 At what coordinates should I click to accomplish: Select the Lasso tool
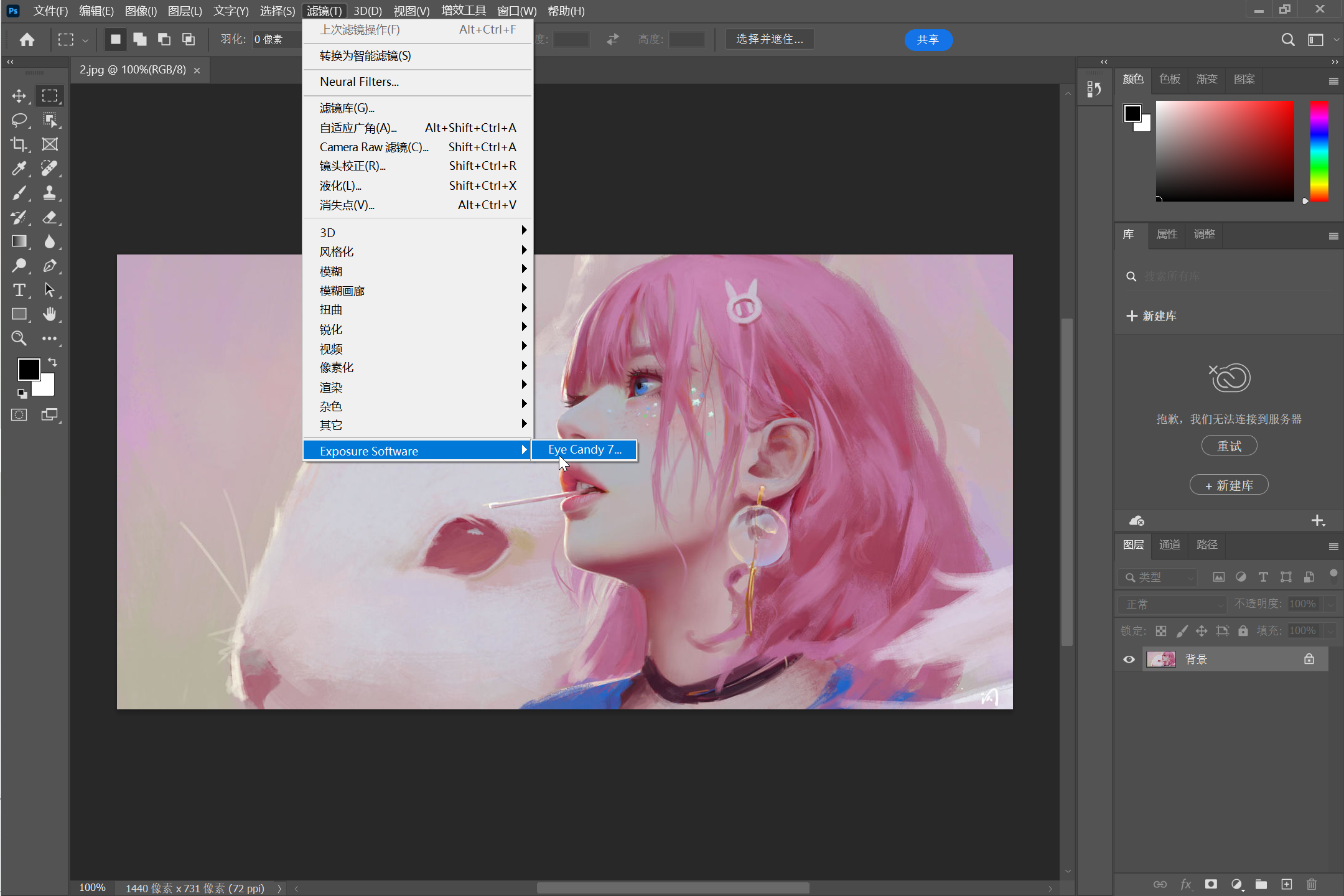[19, 120]
